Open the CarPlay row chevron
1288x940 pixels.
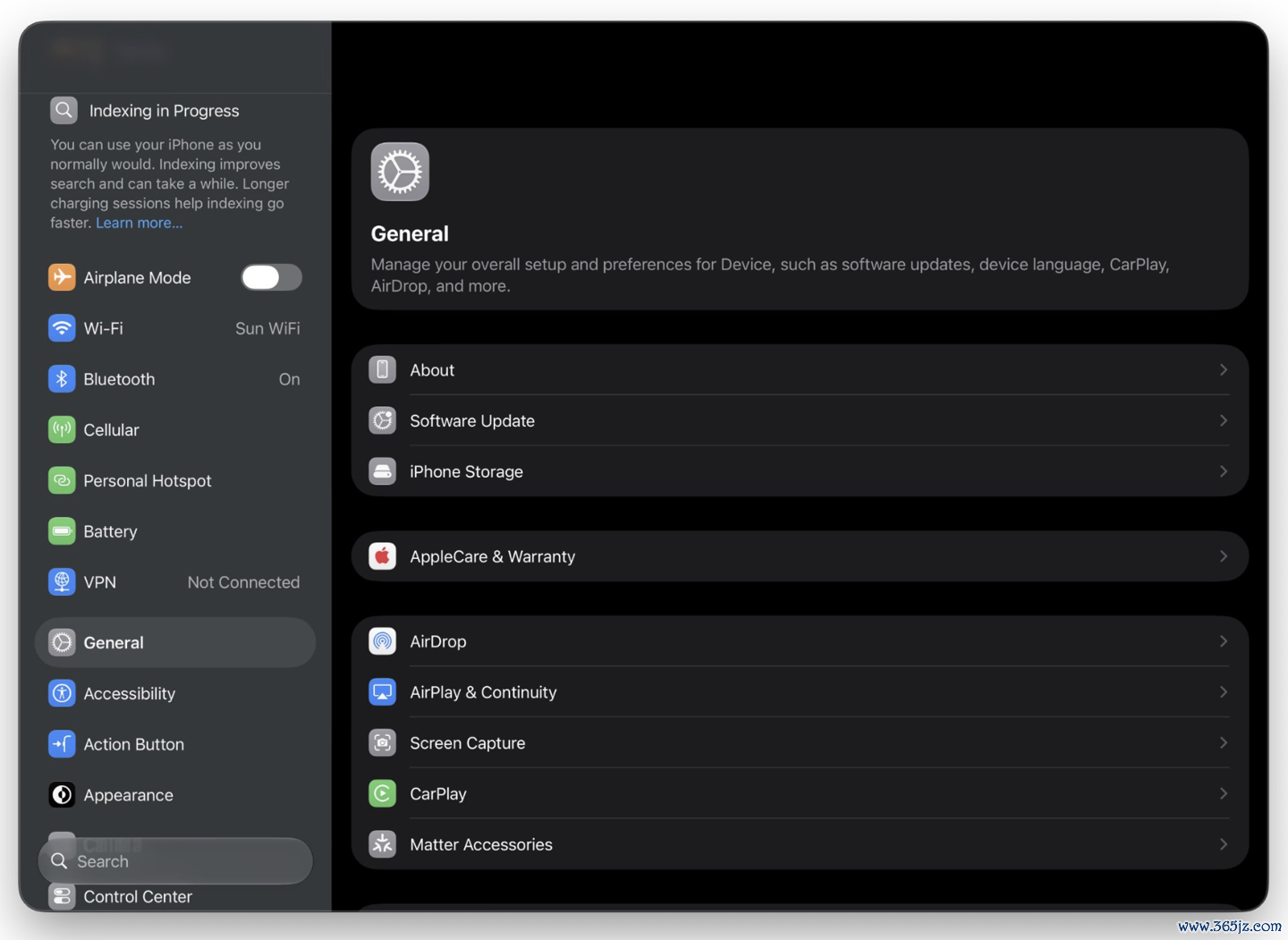click(x=1224, y=793)
